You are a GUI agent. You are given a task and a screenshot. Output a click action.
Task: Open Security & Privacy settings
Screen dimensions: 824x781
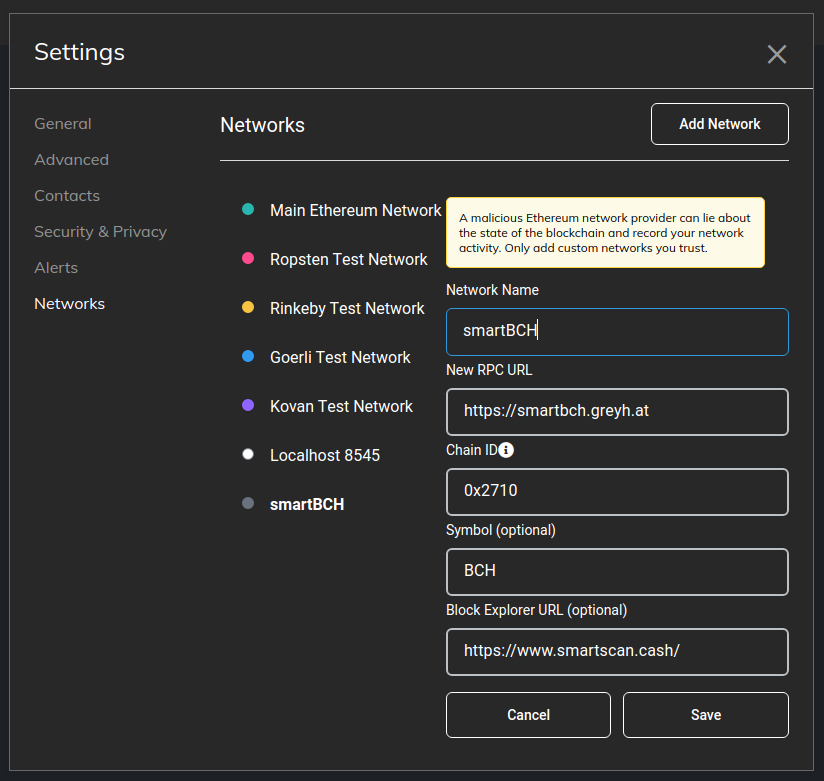click(x=100, y=232)
